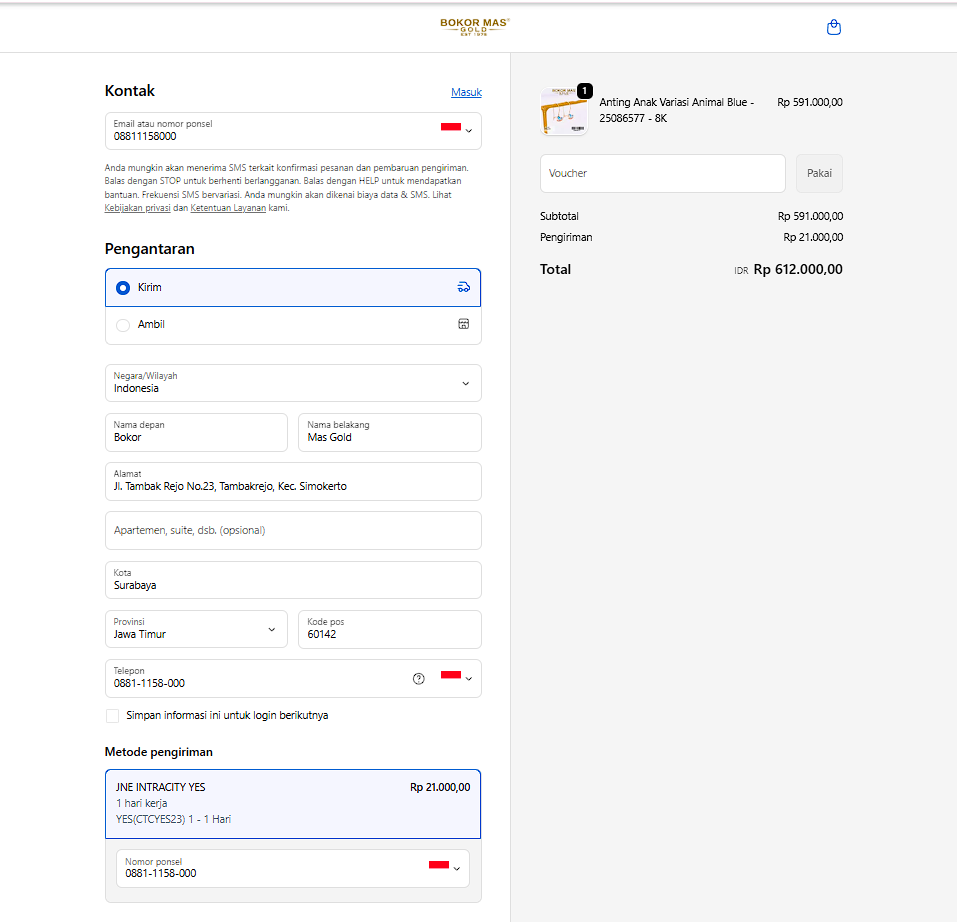The height and width of the screenshot is (922, 957).
Task: Expand the Negara/Wilayah dropdown
Action: pyautogui.click(x=465, y=383)
